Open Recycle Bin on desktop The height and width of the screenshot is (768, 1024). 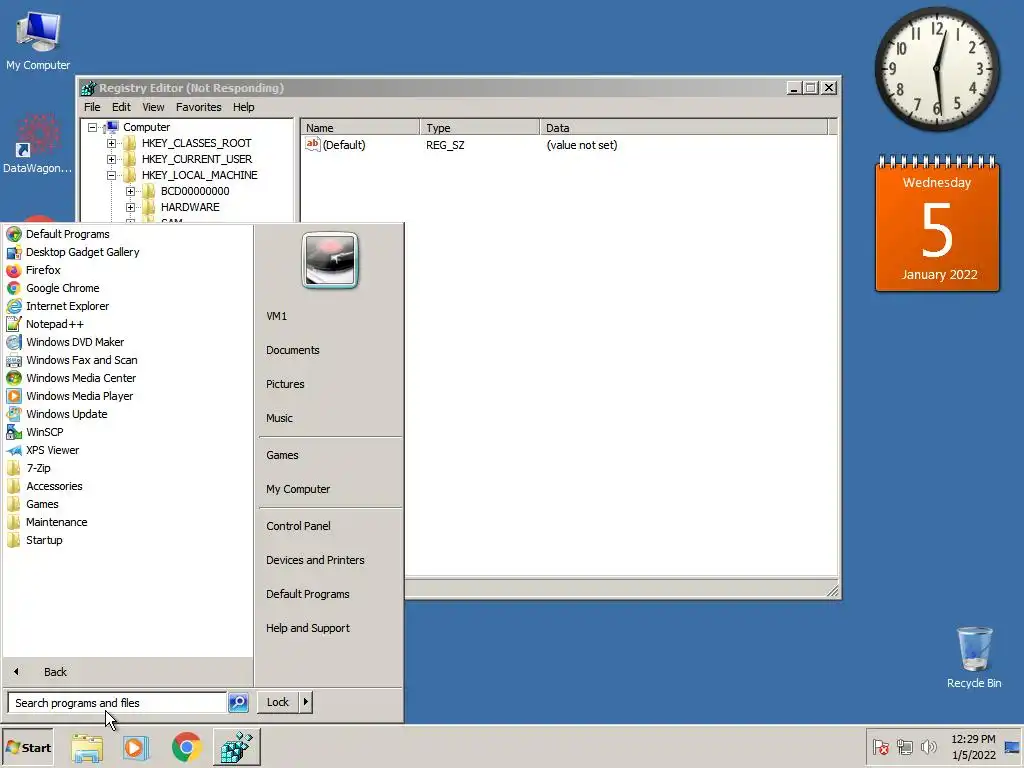coord(974,657)
